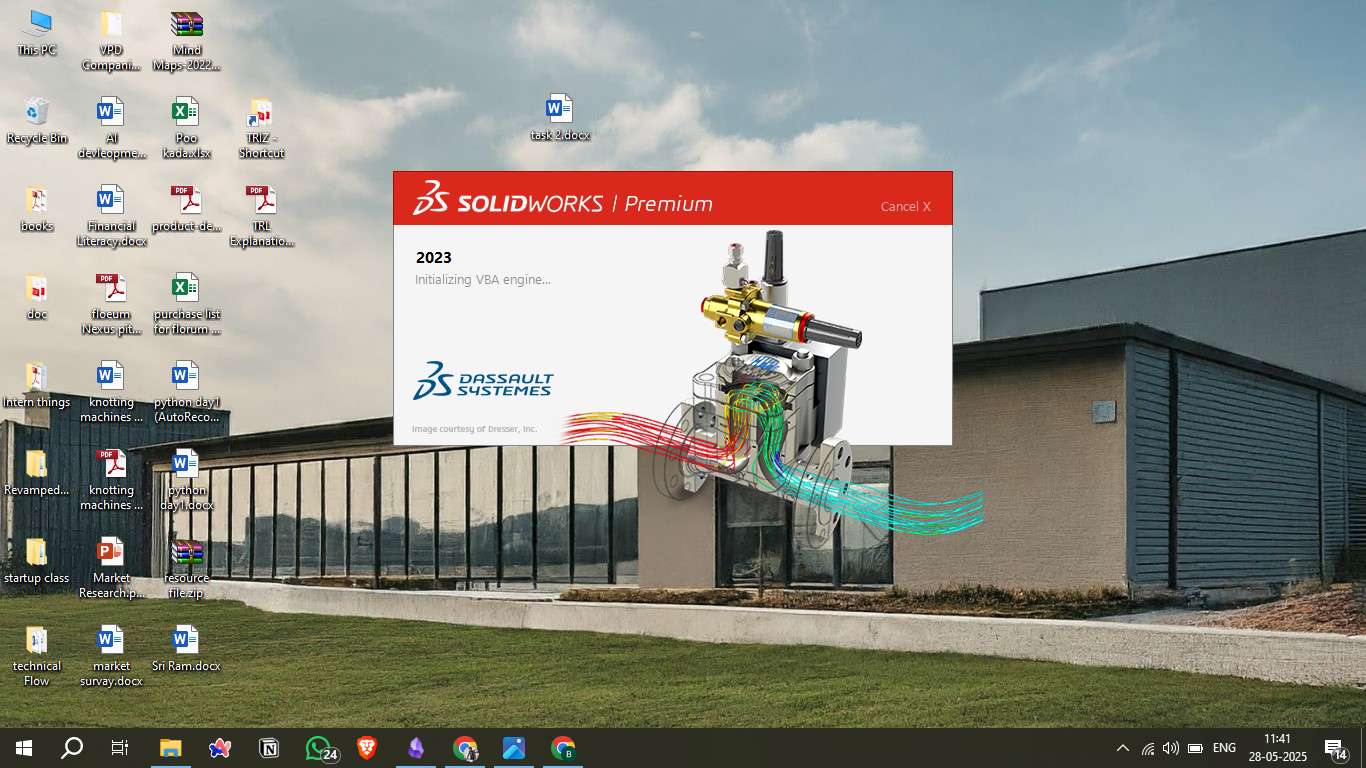Switch ENG input language indicator
Viewport: 1366px width, 768px height.
tap(1224, 748)
